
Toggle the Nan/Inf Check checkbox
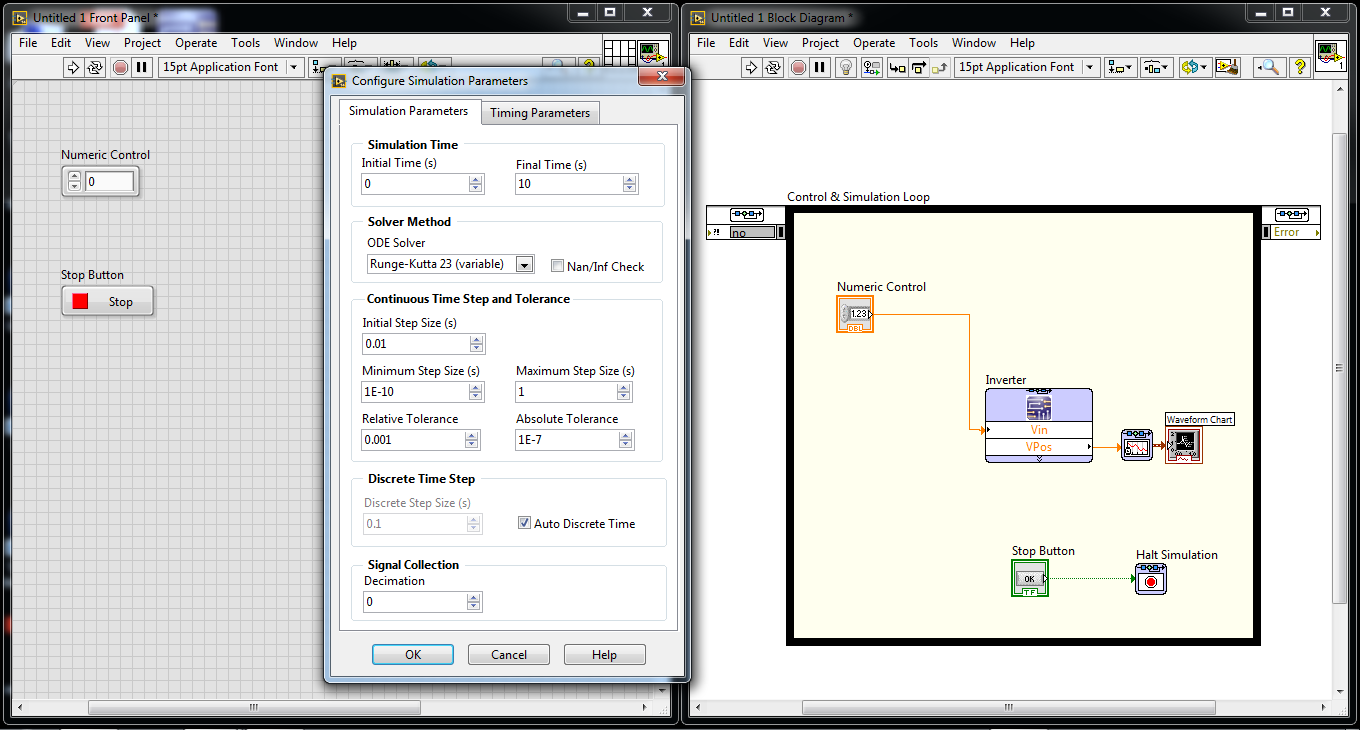557,265
